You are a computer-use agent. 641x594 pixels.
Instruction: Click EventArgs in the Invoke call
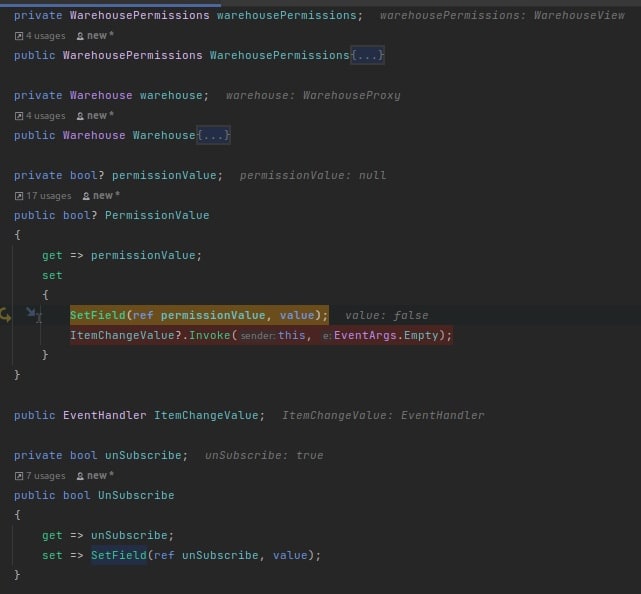(x=365, y=336)
